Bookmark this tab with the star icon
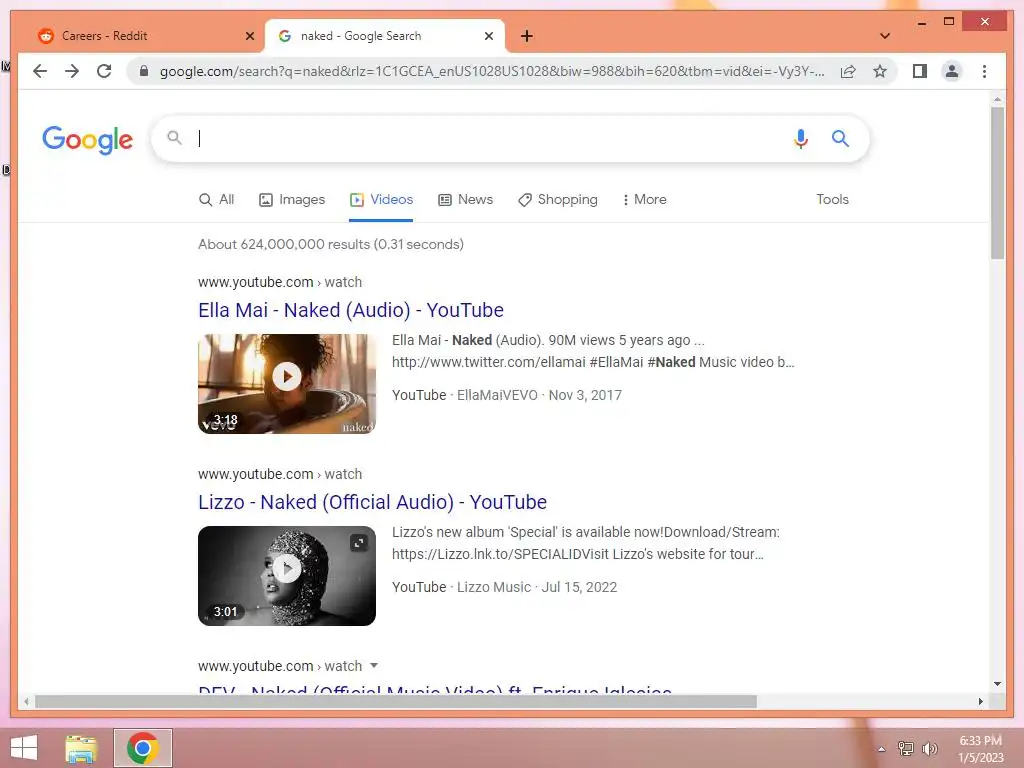Viewport: 1024px width, 768px height. pos(880,71)
